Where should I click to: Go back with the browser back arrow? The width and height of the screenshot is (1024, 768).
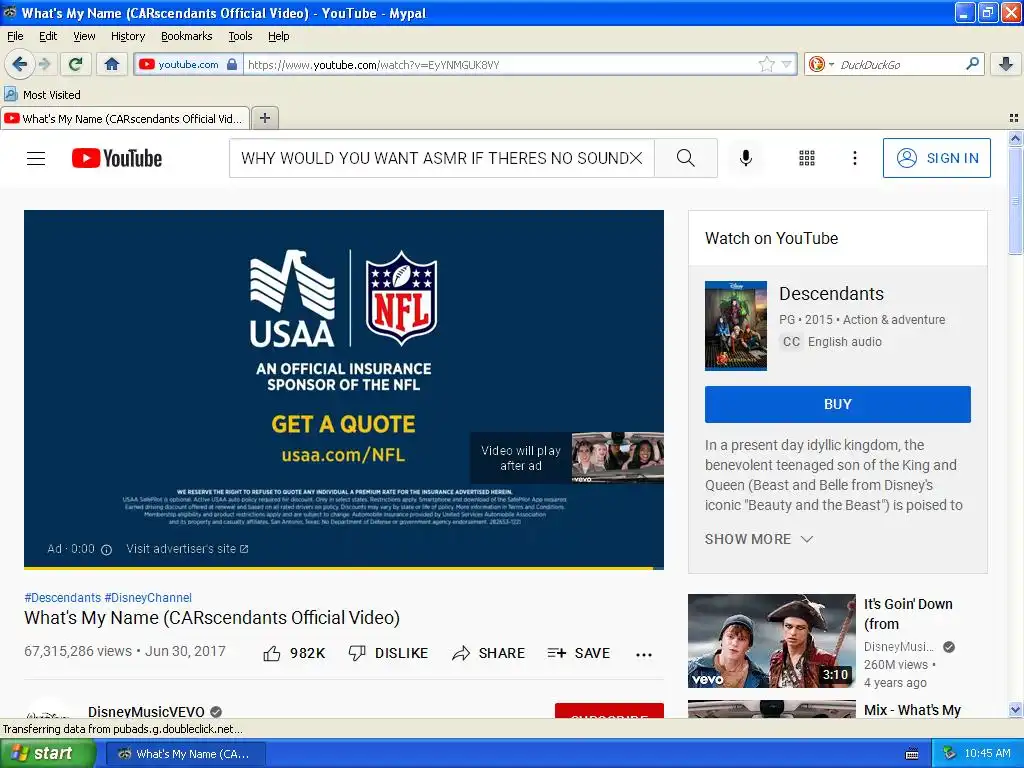[19, 64]
